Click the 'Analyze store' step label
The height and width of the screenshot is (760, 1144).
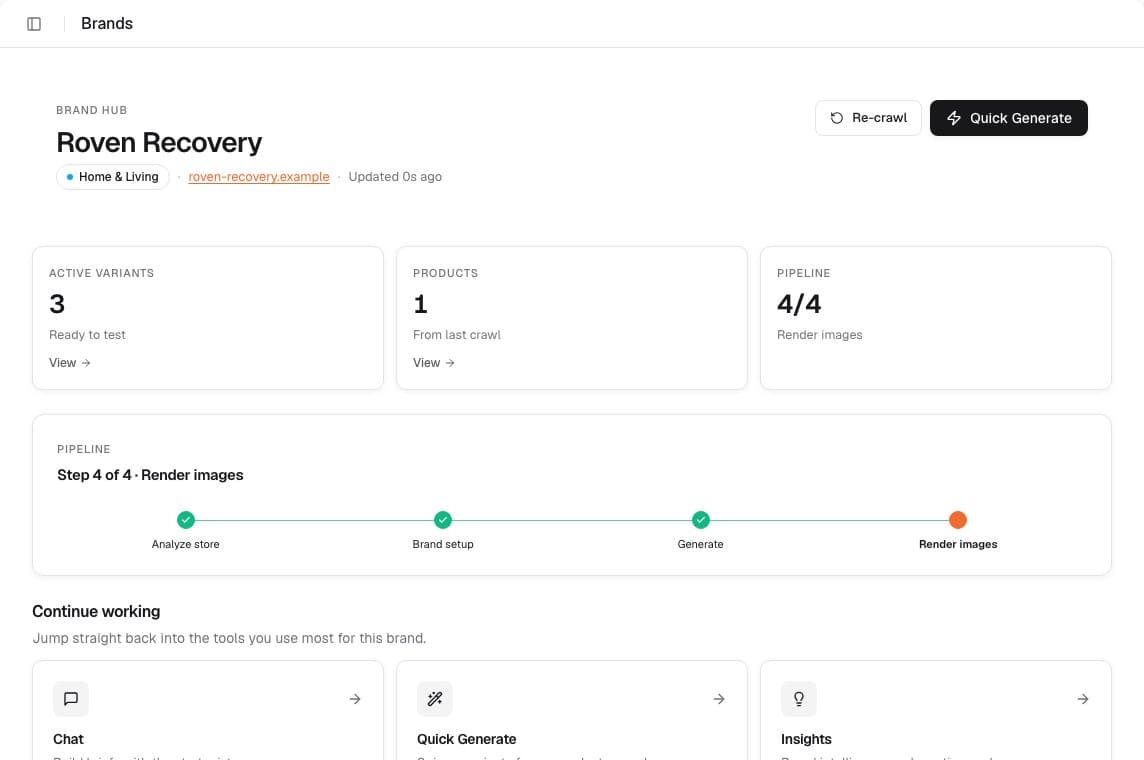click(185, 544)
